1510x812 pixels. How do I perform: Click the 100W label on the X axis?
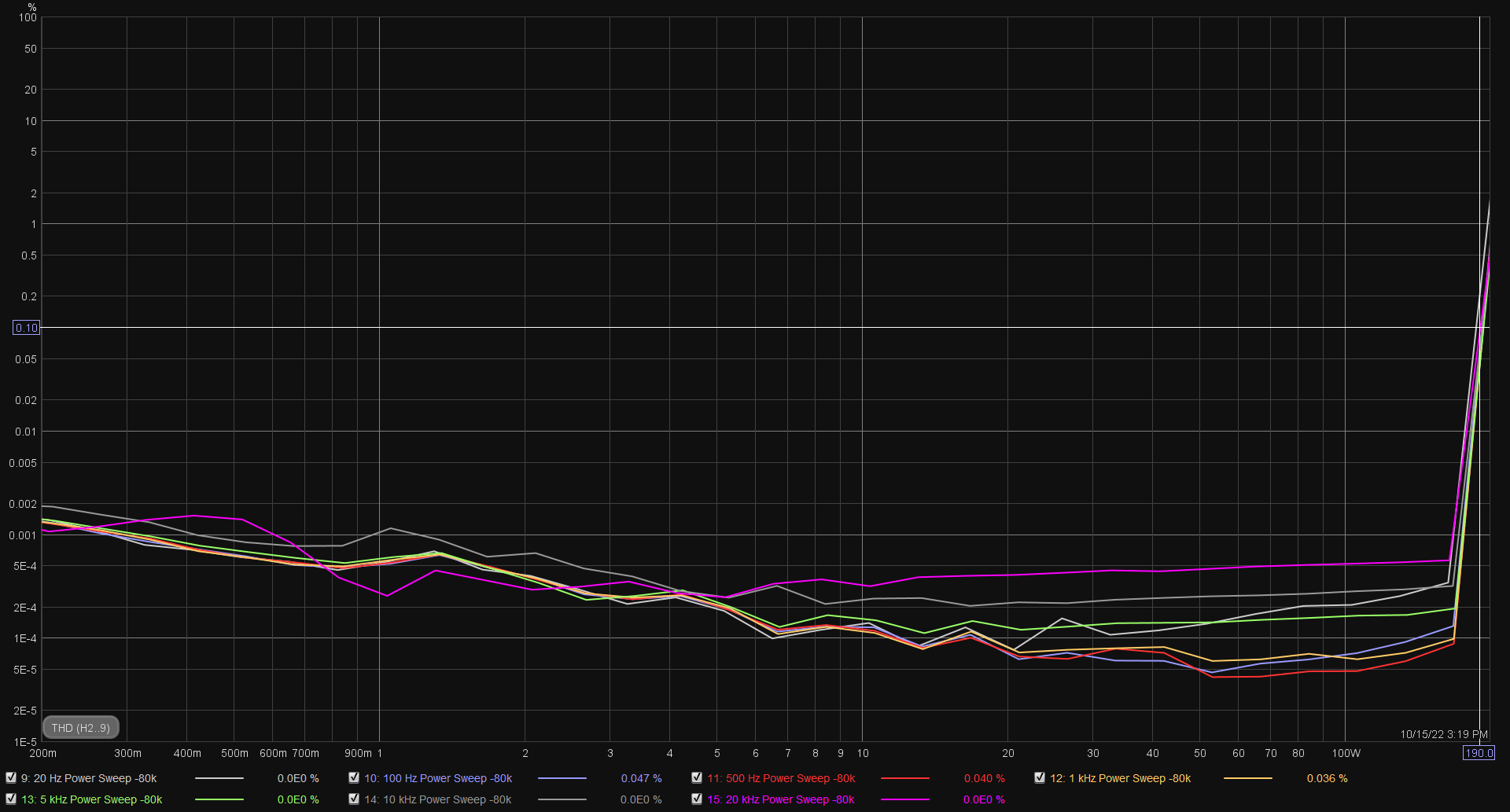(x=1346, y=753)
